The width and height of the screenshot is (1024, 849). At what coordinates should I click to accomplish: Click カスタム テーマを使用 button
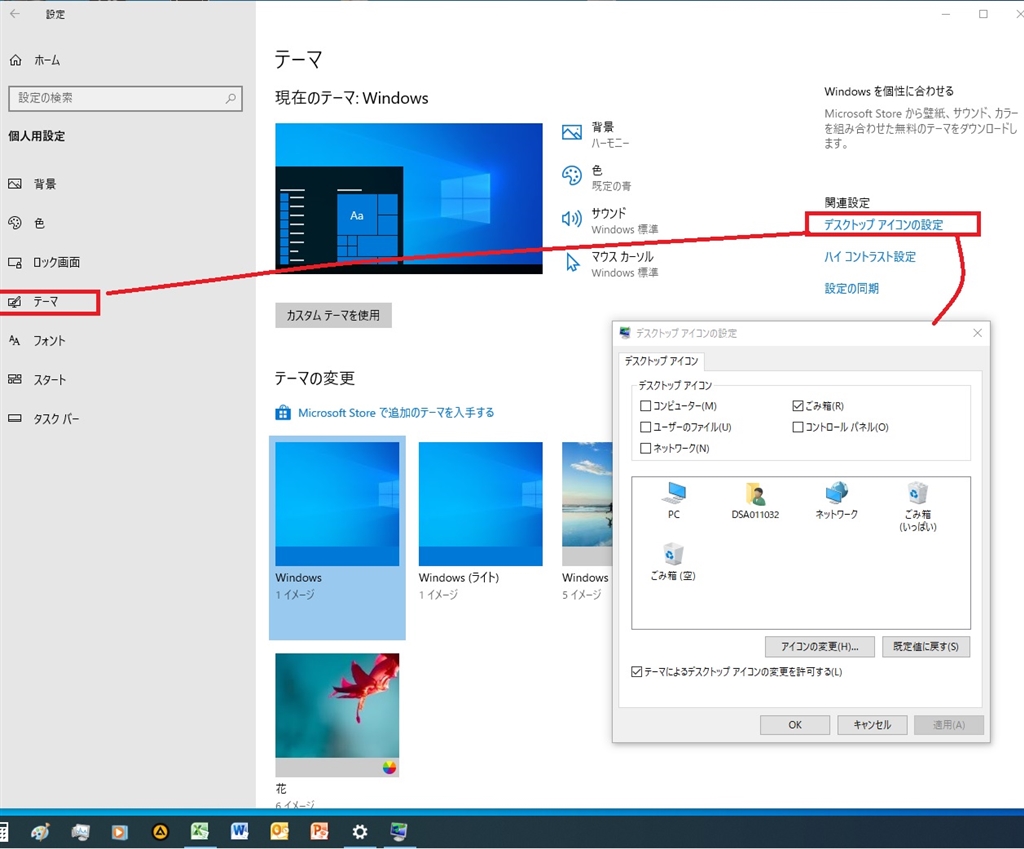(333, 315)
